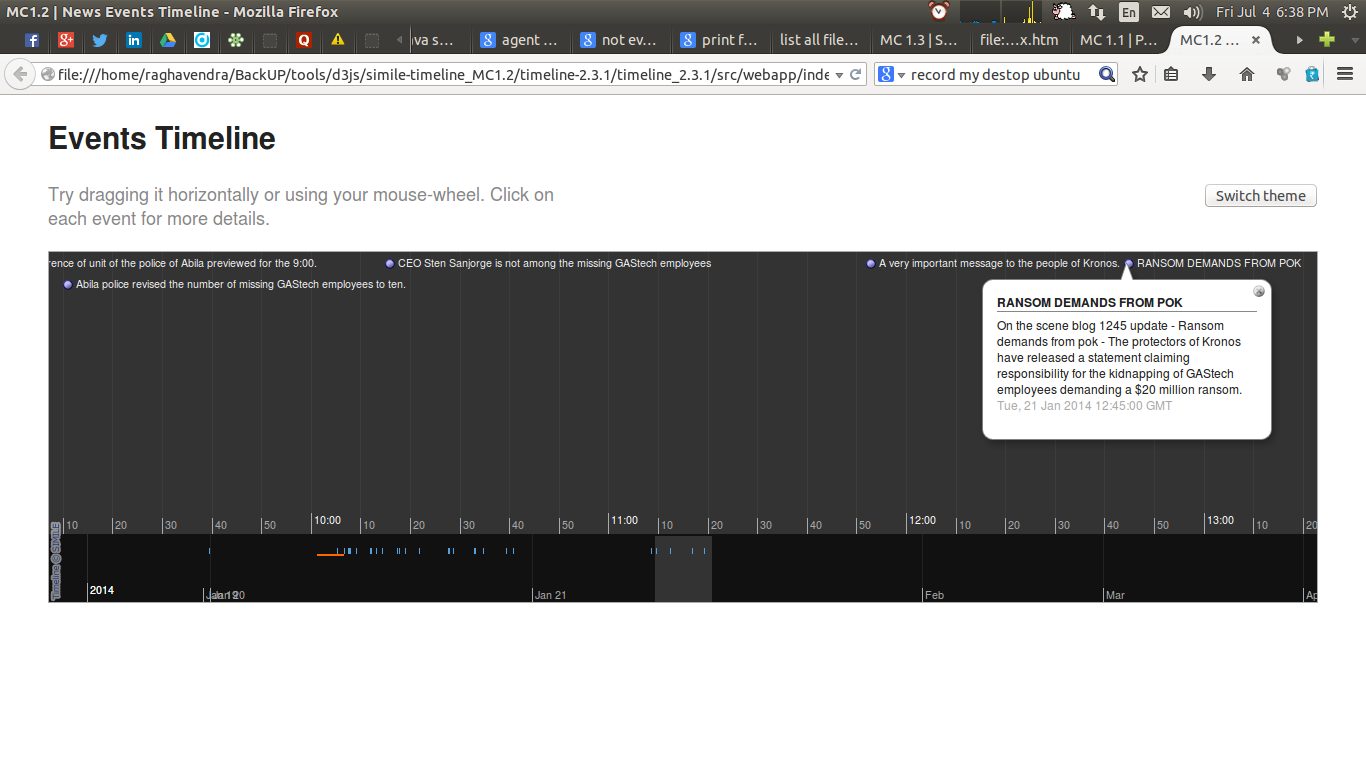Open the URL history dropdown arrow
This screenshot has height=768, width=1366.
point(839,74)
